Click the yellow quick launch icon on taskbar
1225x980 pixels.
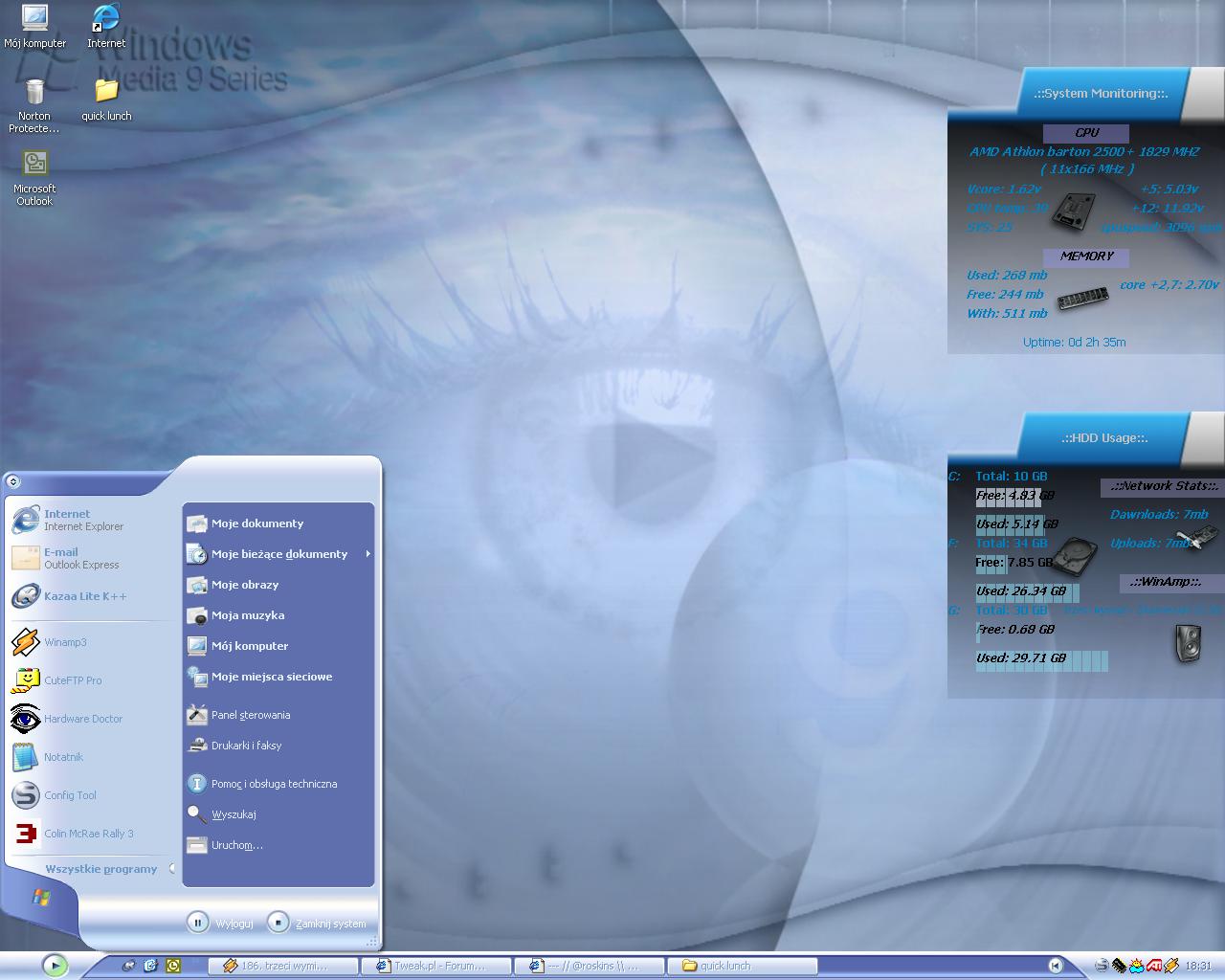173,966
